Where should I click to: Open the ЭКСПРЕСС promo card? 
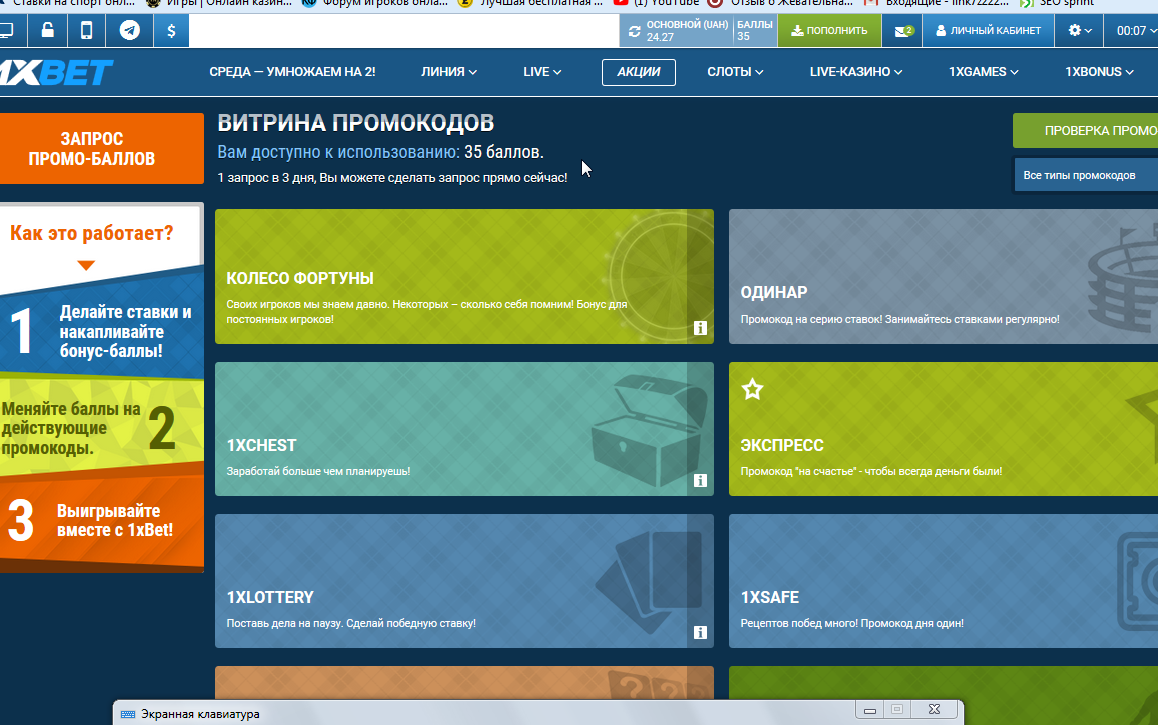pyautogui.click(x=943, y=429)
